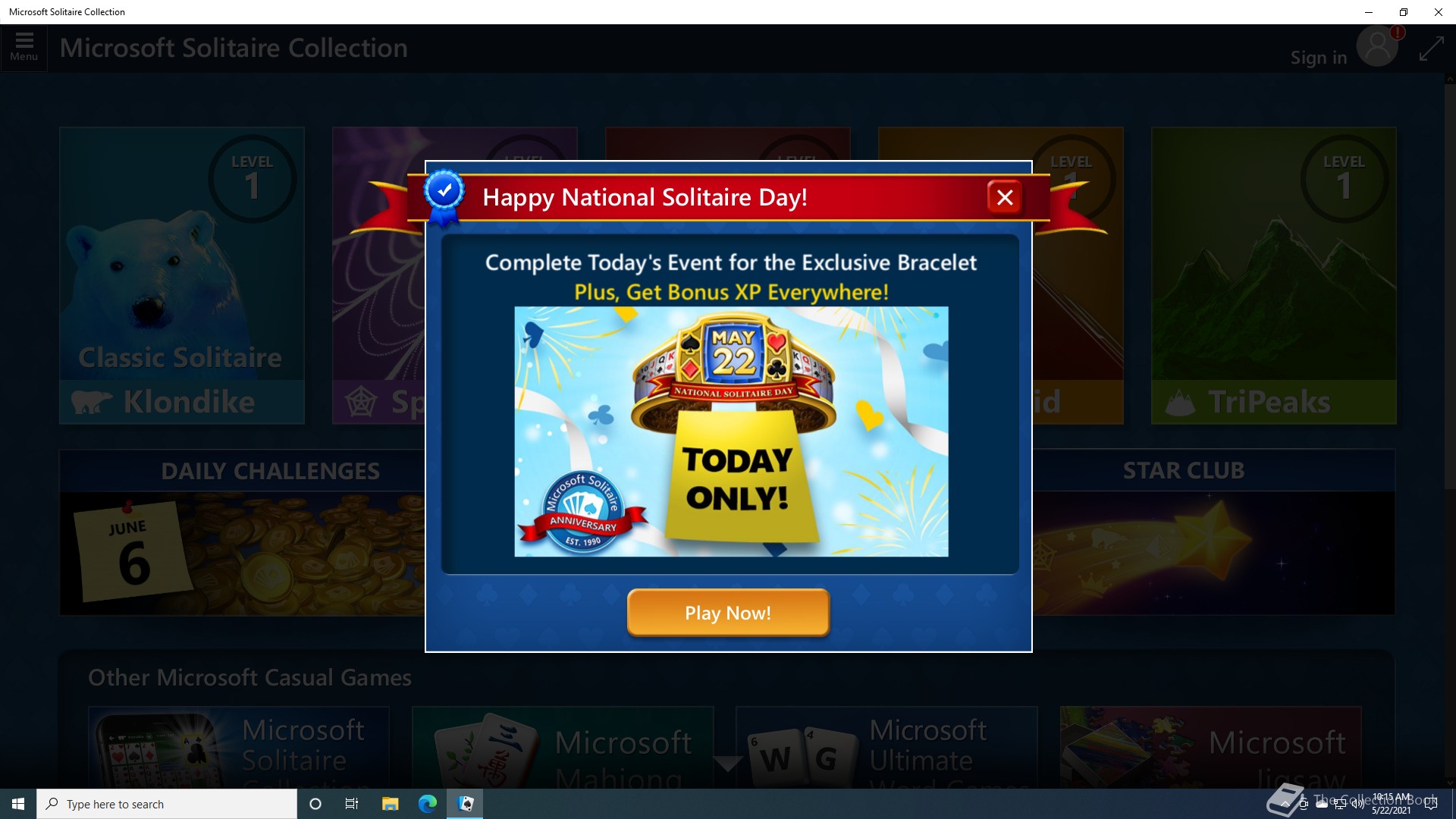Open Task View icon in taskbar
Screen dimensions: 1456x819
[352, 804]
